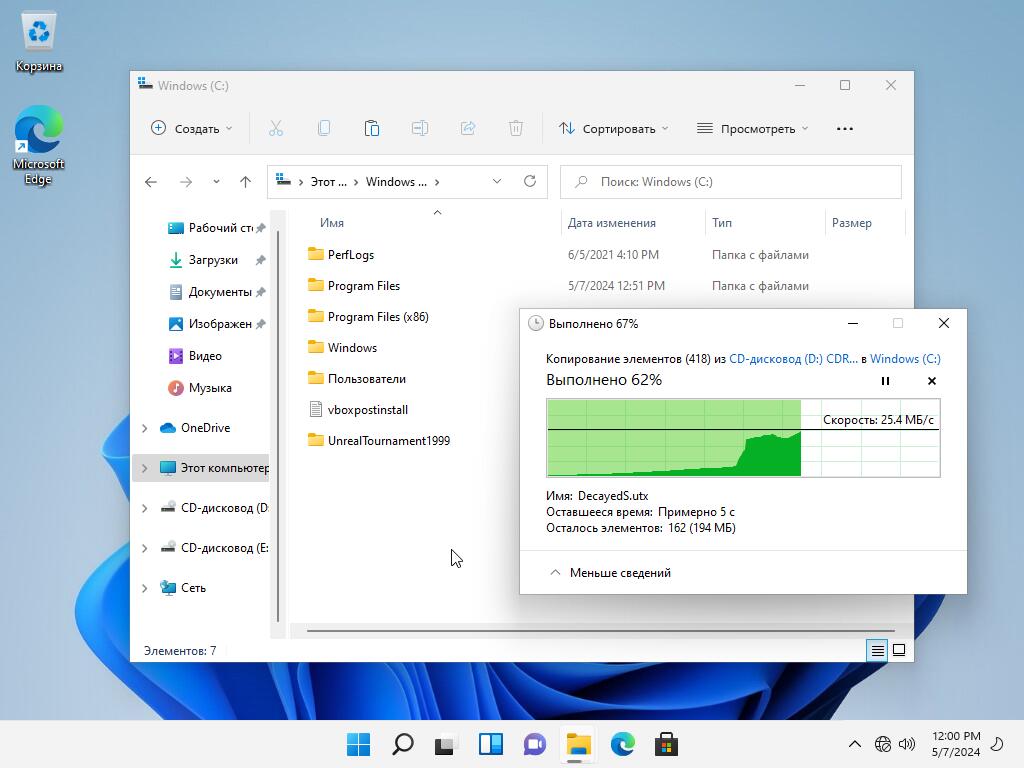The height and width of the screenshot is (768, 1024).
Task: Cancel the copy with the X button
Action: 932,381
